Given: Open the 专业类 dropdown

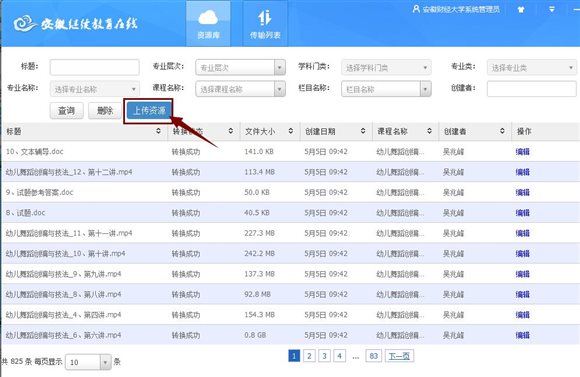Looking at the screenshot, I should pyautogui.click(x=532, y=67).
